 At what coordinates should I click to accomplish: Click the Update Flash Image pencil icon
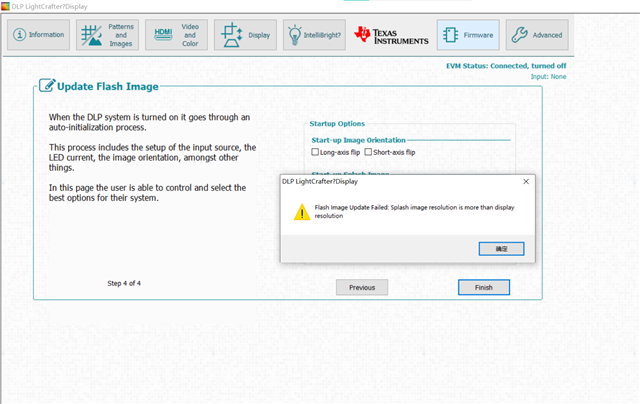pyautogui.click(x=47, y=86)
